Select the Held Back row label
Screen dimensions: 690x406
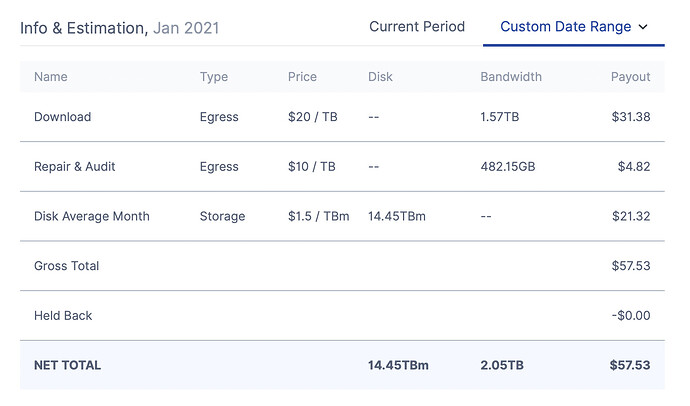coord(63,316)
